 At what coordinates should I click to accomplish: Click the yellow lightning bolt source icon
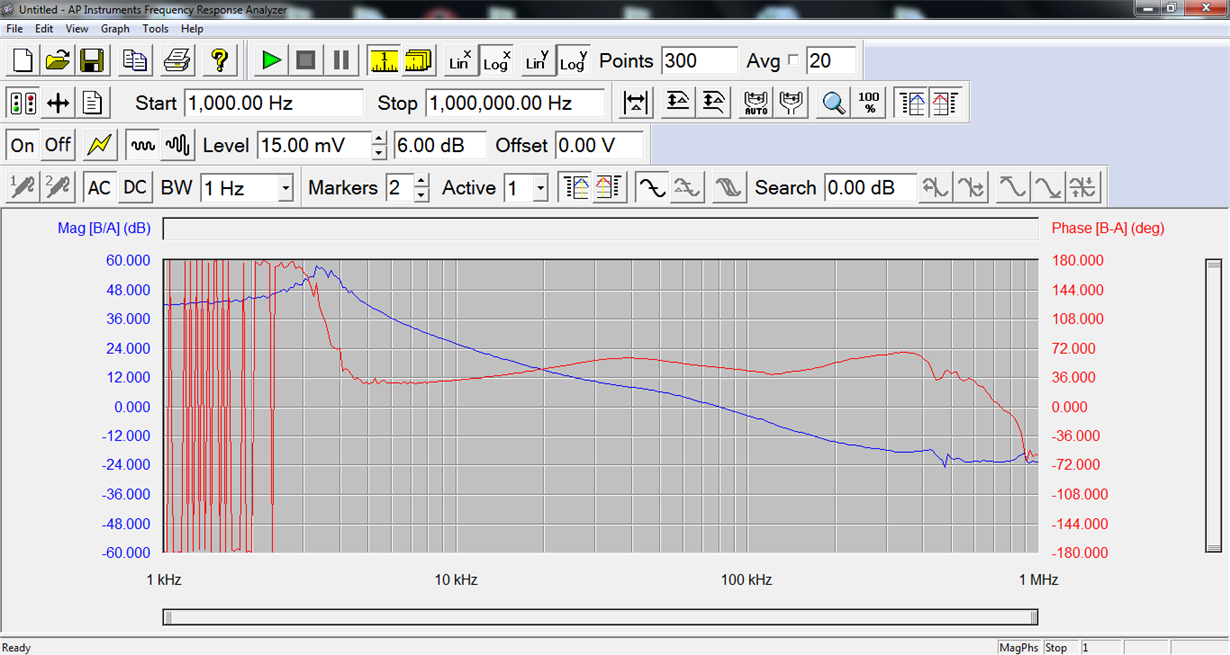pyautogui.click(x=100, y=145)
